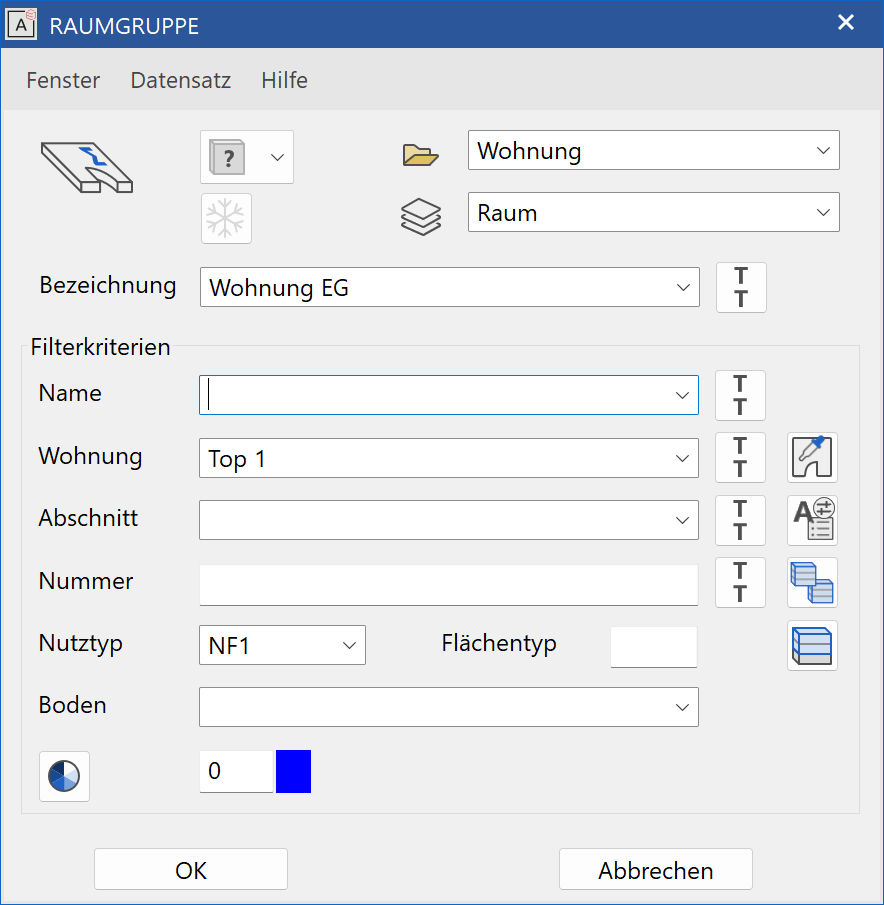
Task: Click text format button next to Bezeichnung
Action: point(741,287)
